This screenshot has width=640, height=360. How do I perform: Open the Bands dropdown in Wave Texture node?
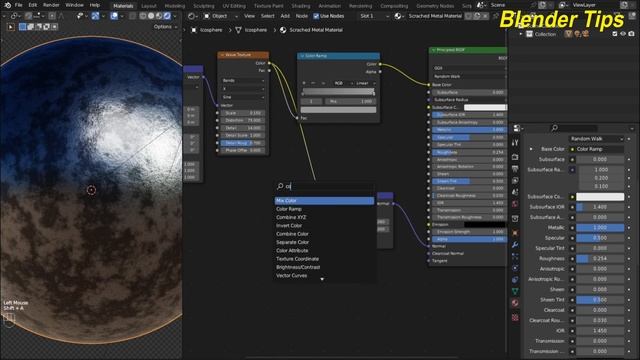(243, 81)
